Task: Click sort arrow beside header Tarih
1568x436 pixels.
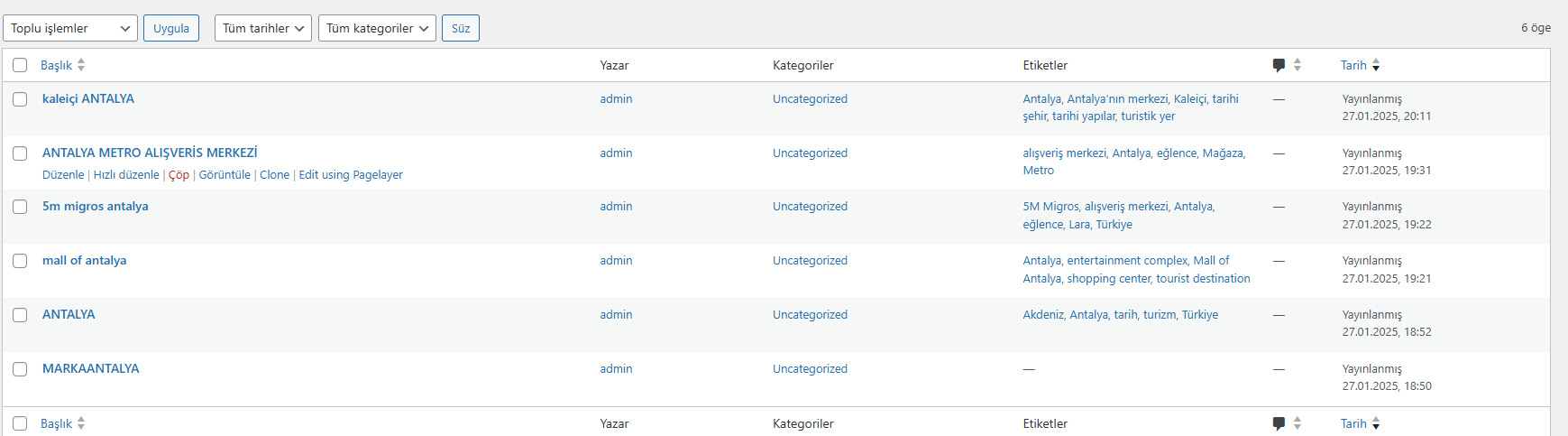Action: pyautogui.click(x=1376, y=65)
